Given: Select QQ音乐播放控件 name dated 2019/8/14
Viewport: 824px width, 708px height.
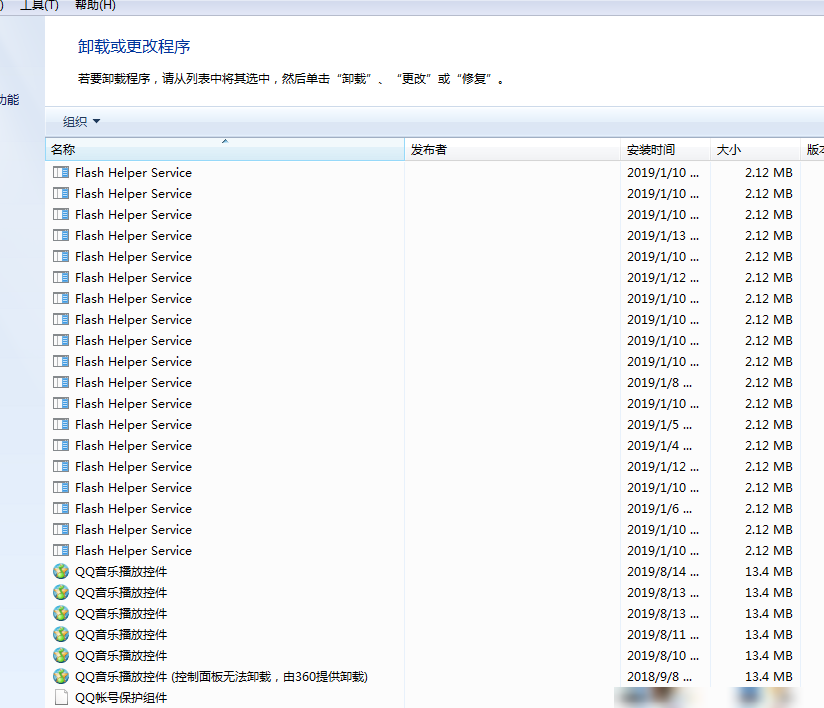Looking at the screenshot, I should point(121,572).
